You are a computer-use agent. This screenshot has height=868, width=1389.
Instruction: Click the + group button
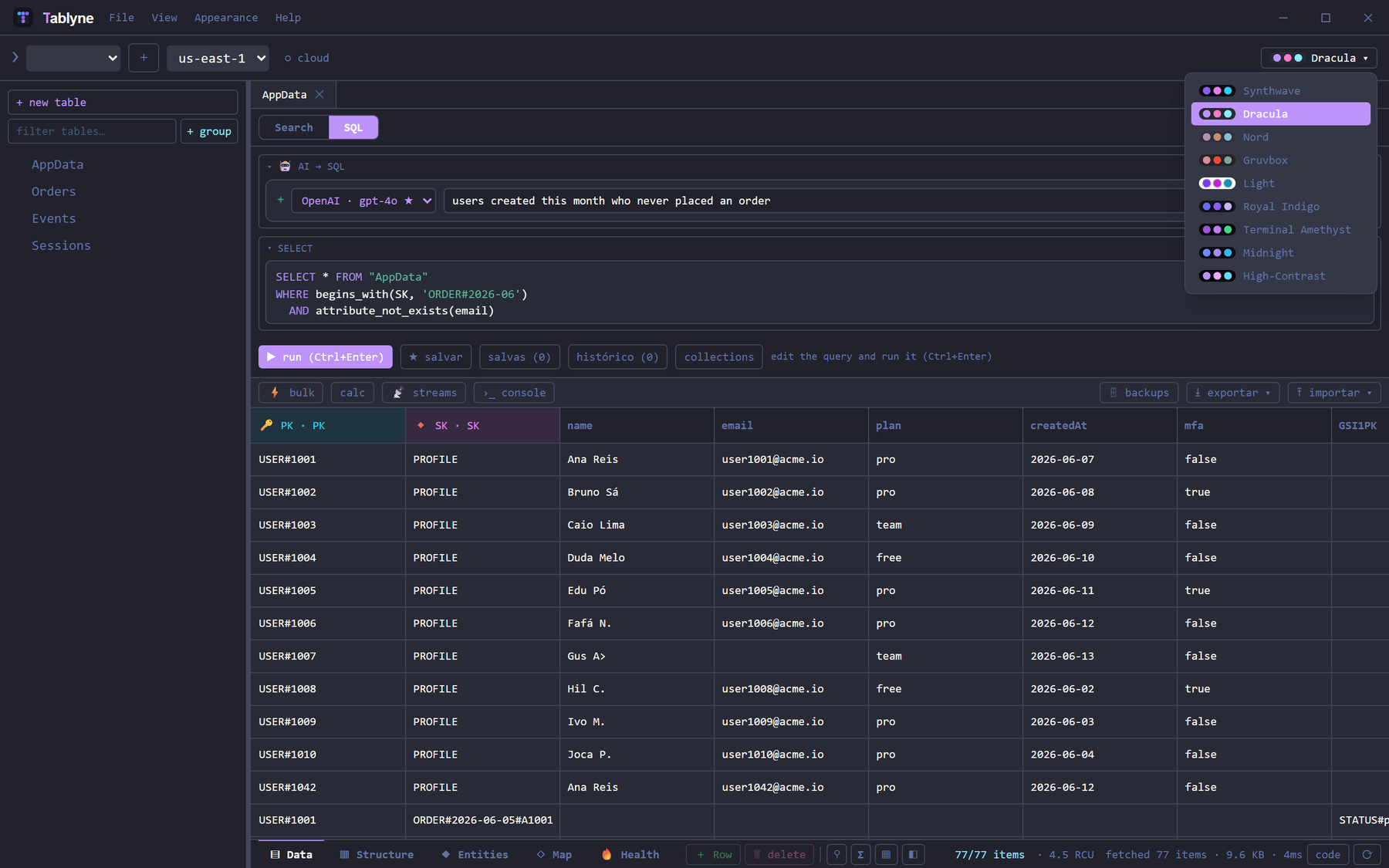point(209,131)
